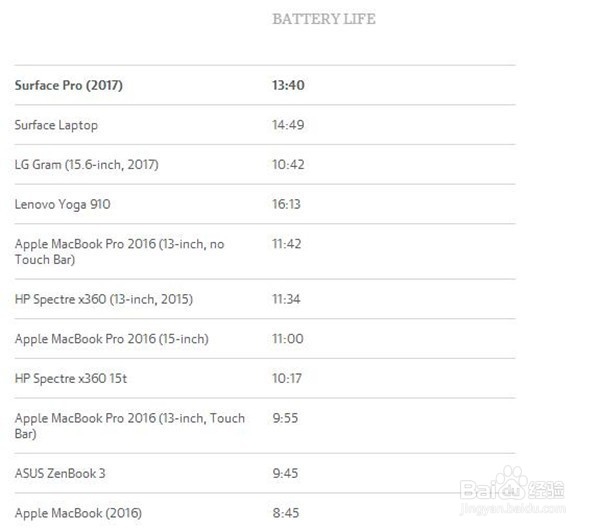
Task: Click the 13:40 battery life value
Action: pos(288,86)
